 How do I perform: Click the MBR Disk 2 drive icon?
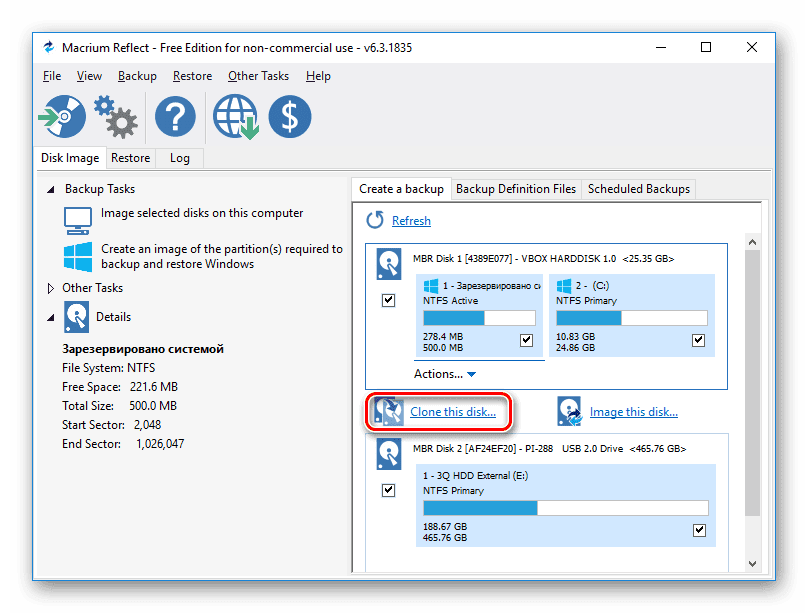pyautogui.click(x=389, y=454)
